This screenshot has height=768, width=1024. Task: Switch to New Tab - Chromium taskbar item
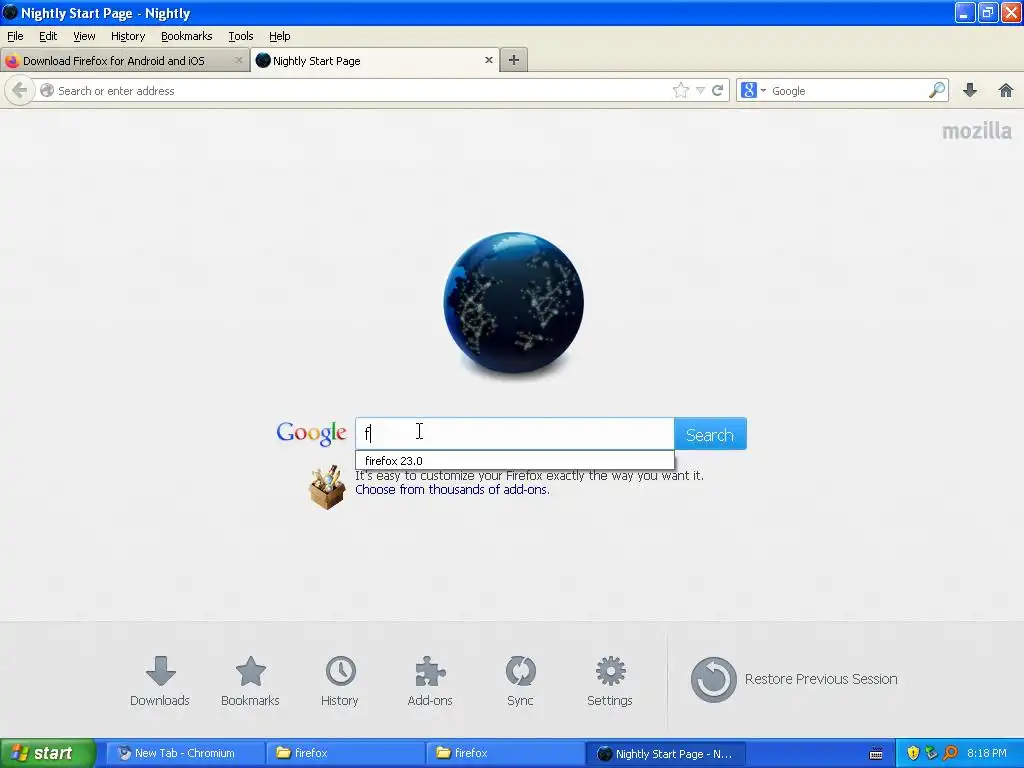pyautogui.click(x=185, y=753)
